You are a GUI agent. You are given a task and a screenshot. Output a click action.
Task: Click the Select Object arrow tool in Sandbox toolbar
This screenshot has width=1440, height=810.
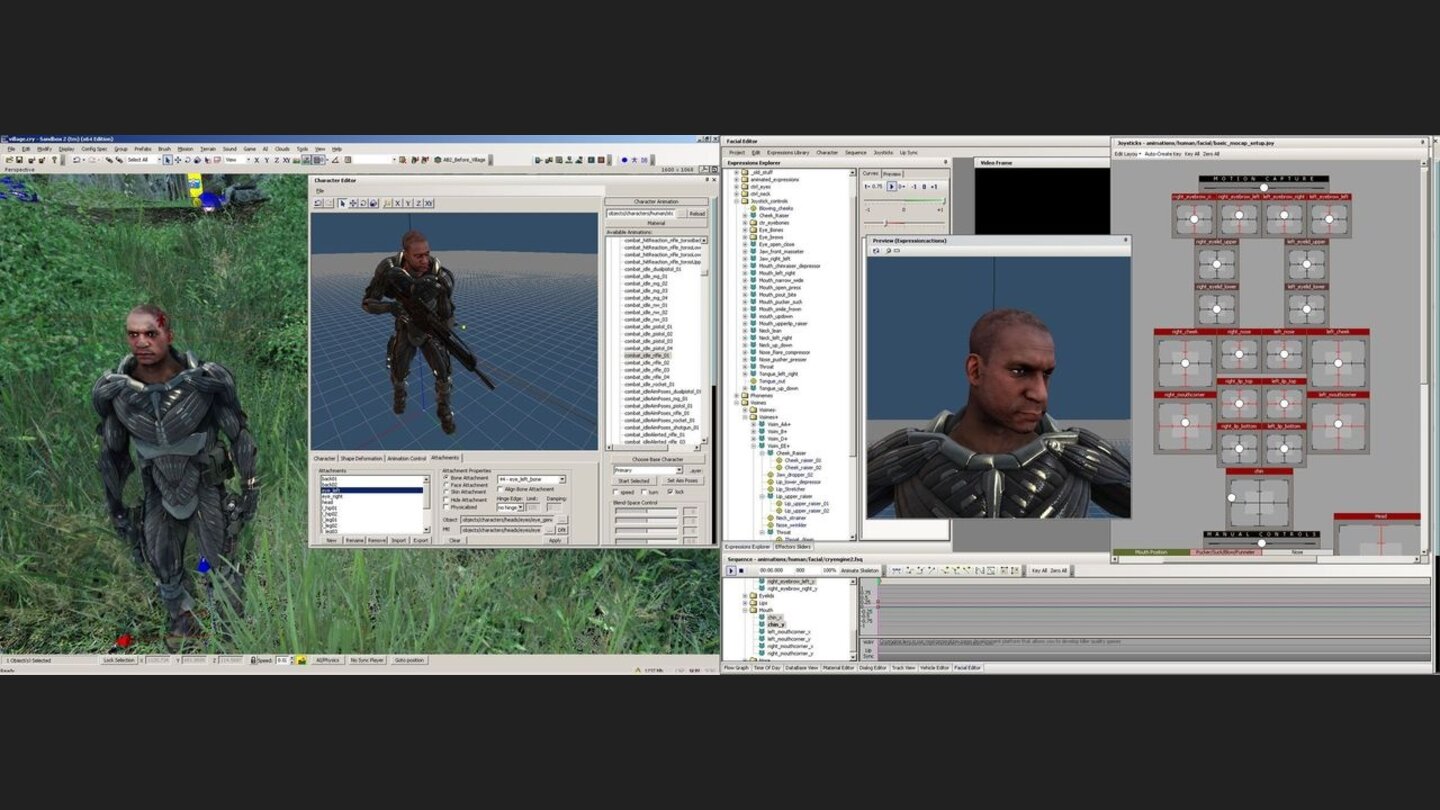pyautogui.click(x=167, y=160)
